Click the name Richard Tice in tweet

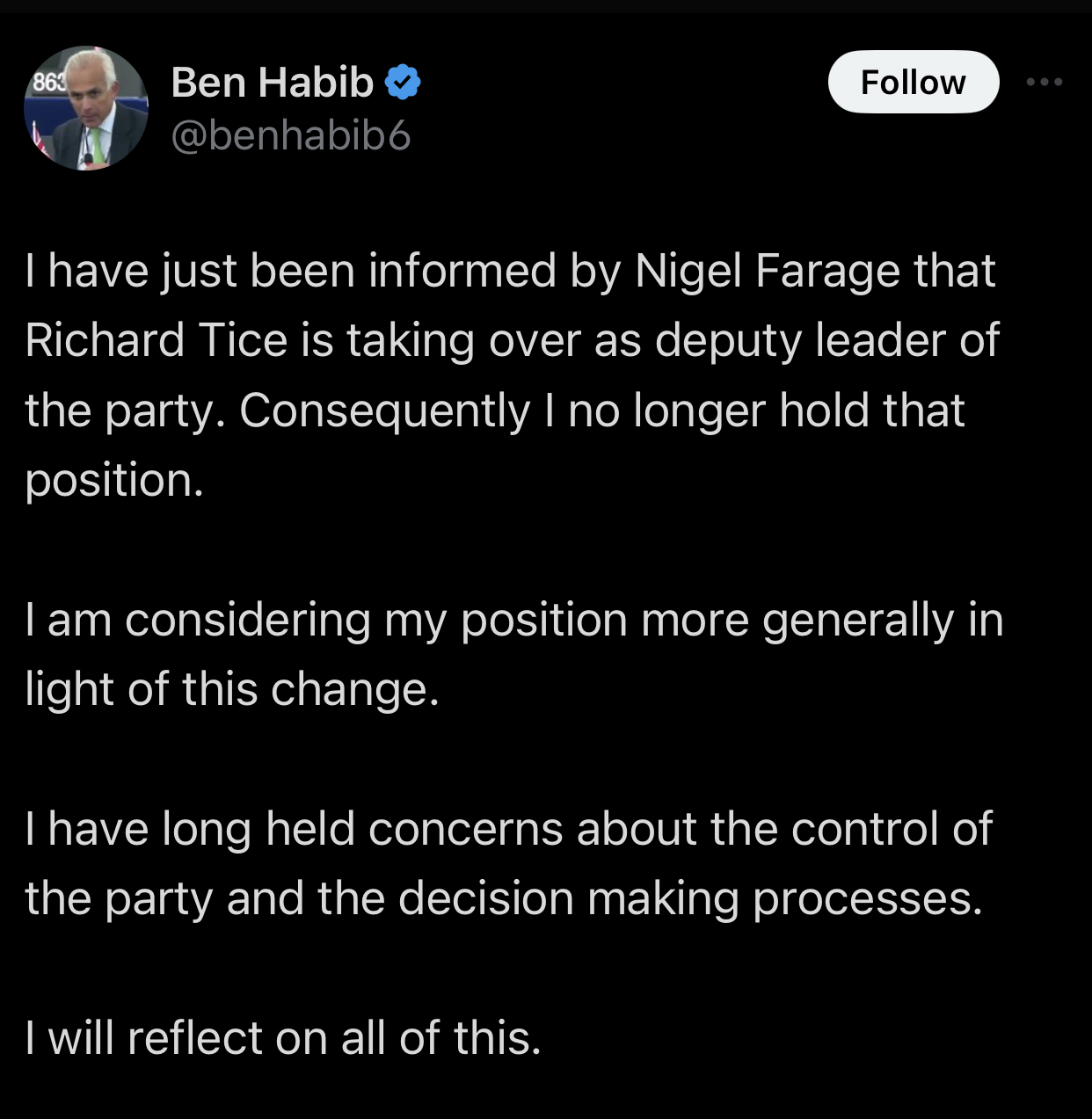tap(157, 340)
